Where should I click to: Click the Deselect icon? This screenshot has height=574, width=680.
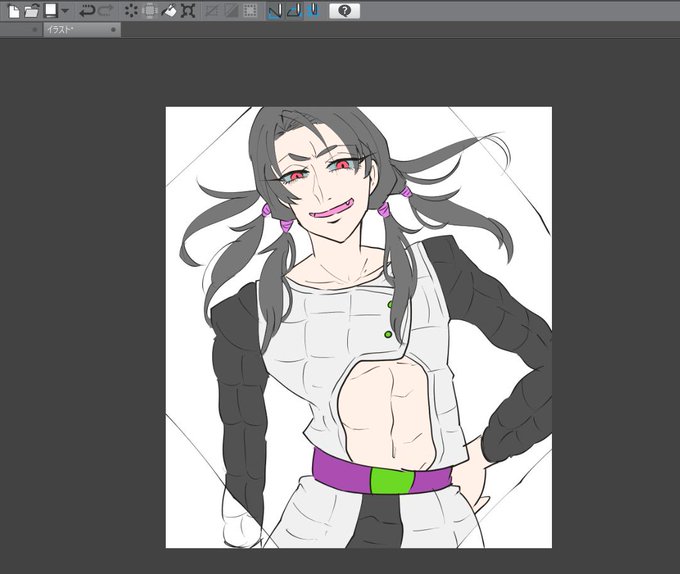click(x=212, y=11)
